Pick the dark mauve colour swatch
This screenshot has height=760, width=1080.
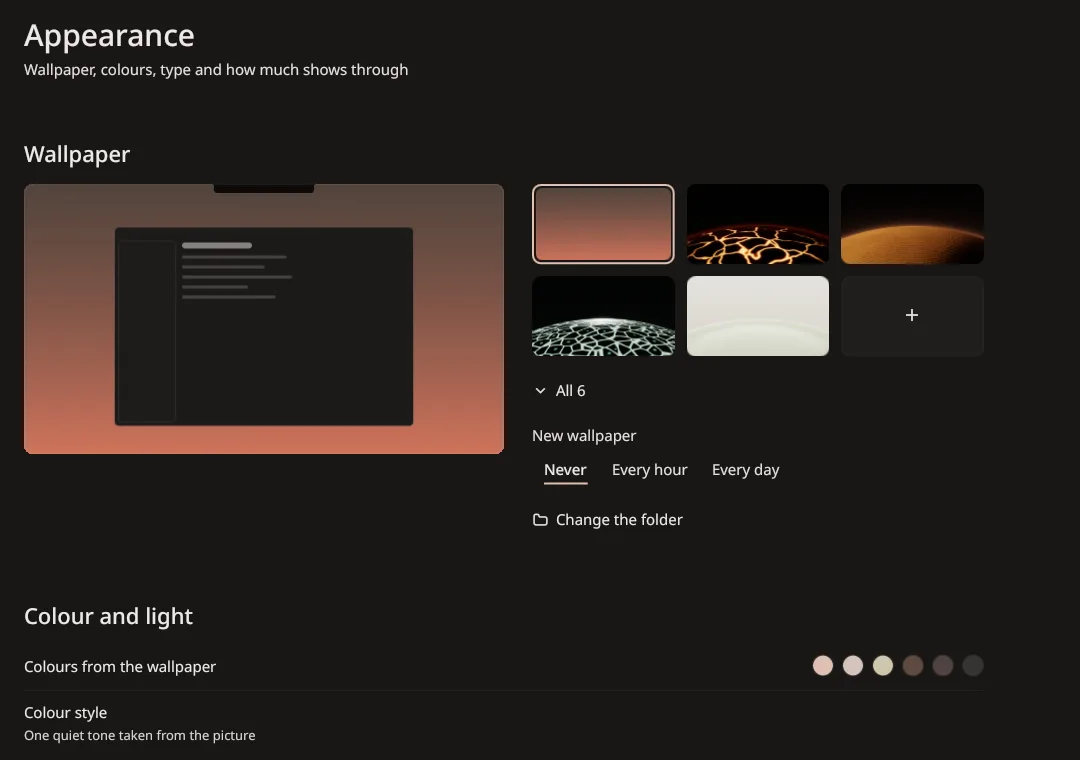coord(942,666)
